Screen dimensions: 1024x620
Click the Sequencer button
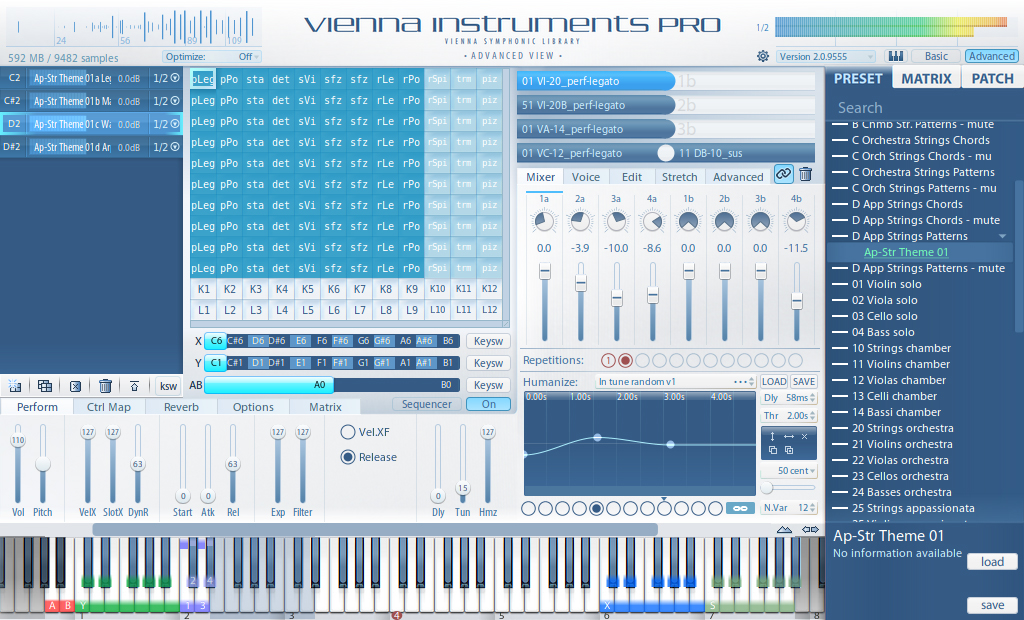pos(426,404)
